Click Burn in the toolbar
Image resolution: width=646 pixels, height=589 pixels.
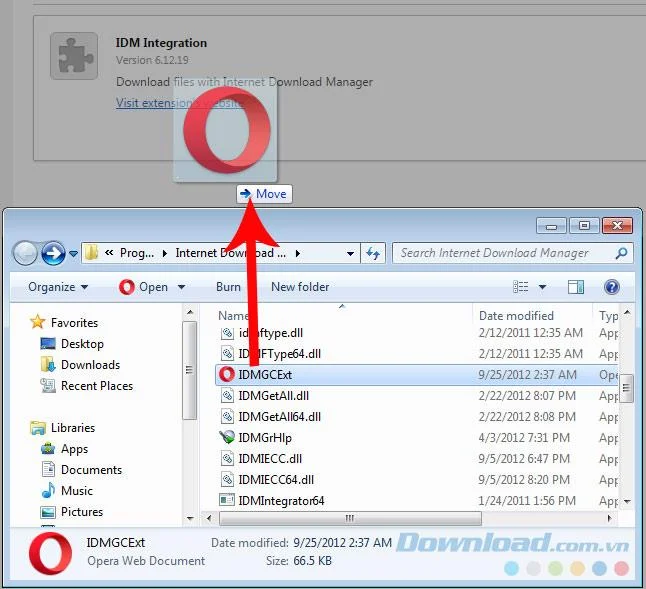click(x=228, y=287)
